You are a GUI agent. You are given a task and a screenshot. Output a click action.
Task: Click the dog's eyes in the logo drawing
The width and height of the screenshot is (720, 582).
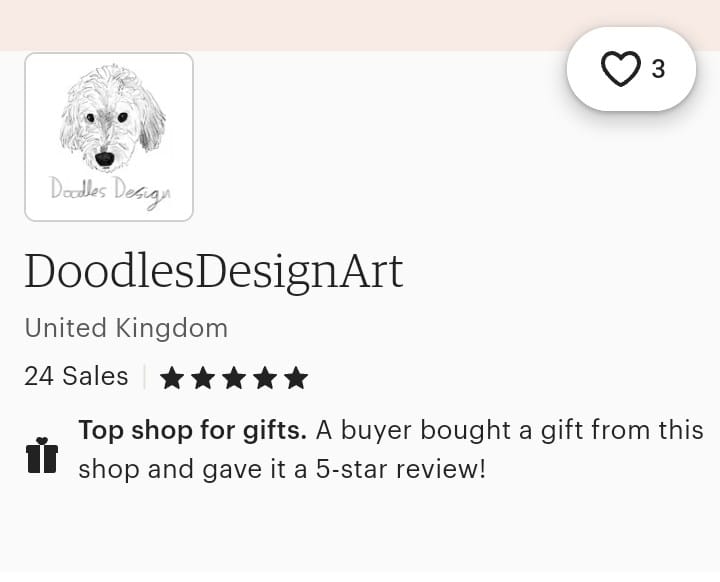(x=107, y=118)
